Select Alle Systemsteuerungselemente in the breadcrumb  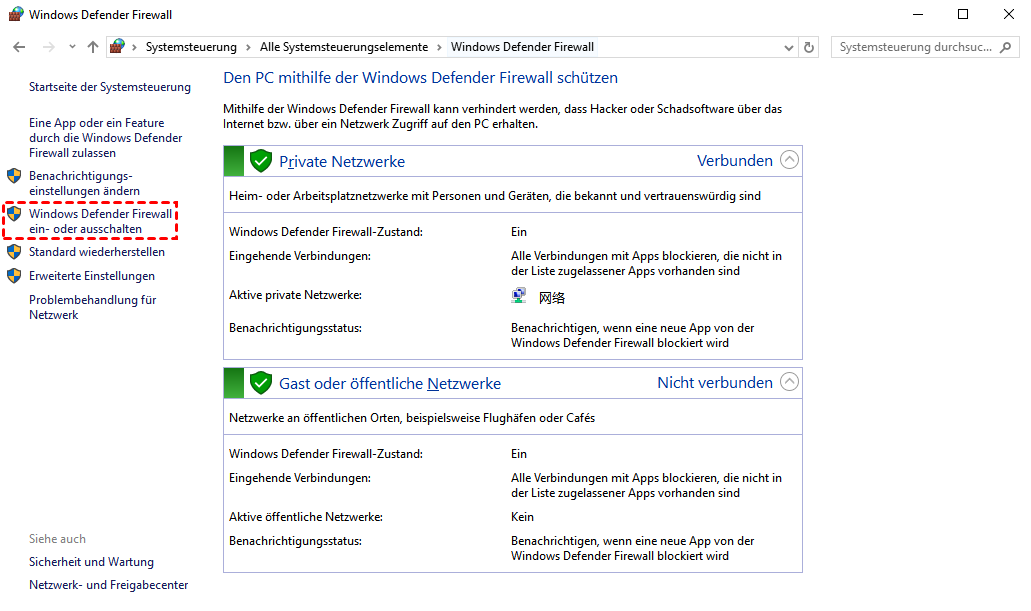(x=343, y=47)
